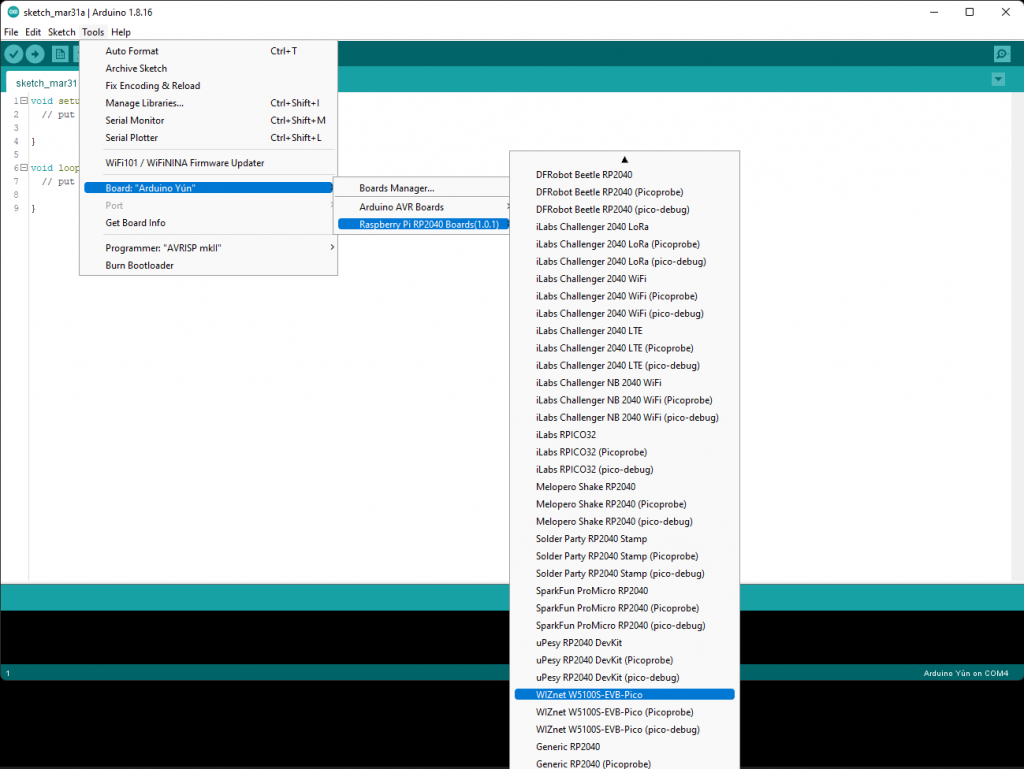Screen dimensions: 1024x769
Task: Switch to the sketch_mar31a editor tab
Action: [44, 83]
